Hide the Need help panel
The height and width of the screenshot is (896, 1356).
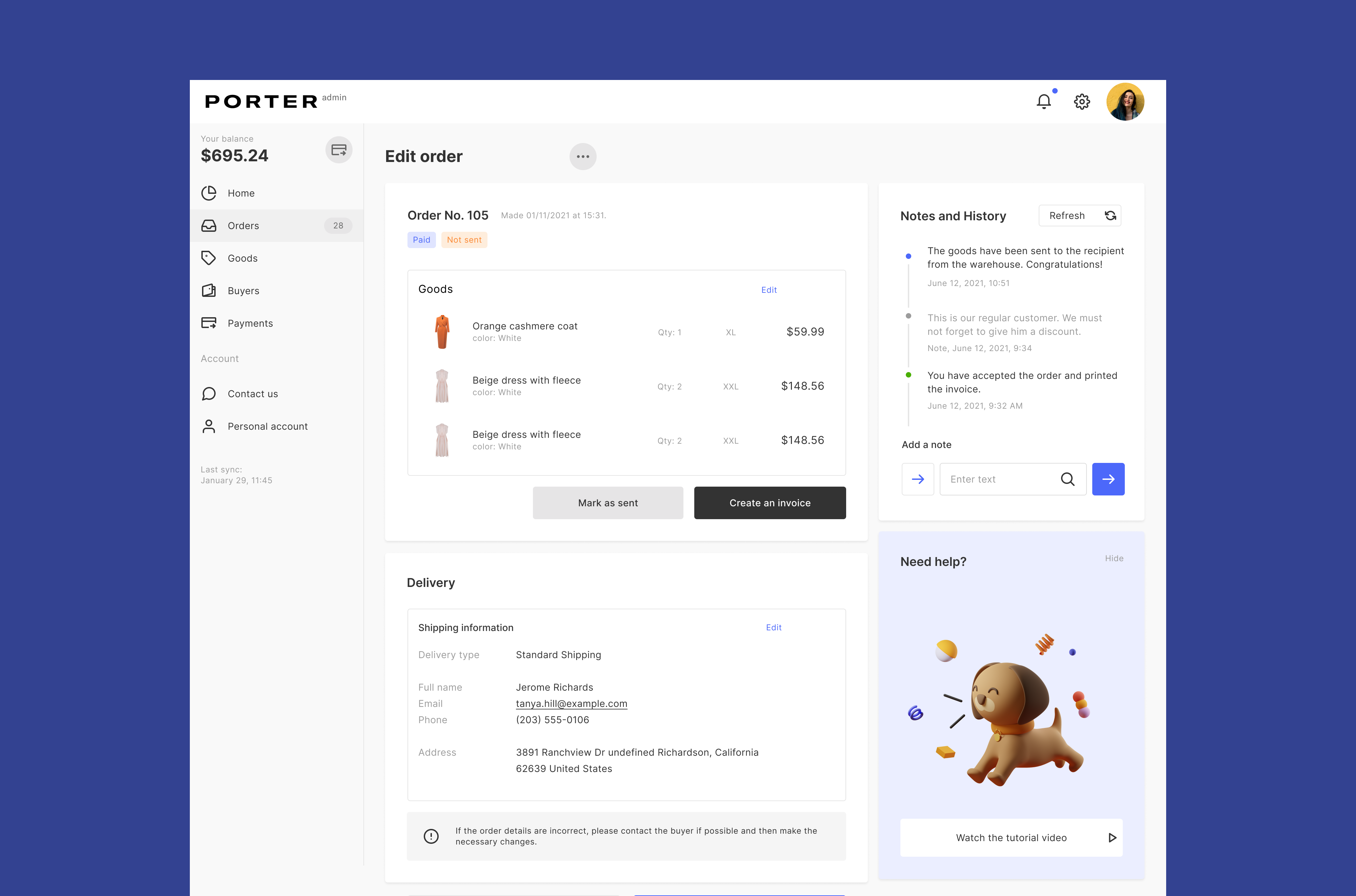click(1114, 558)
